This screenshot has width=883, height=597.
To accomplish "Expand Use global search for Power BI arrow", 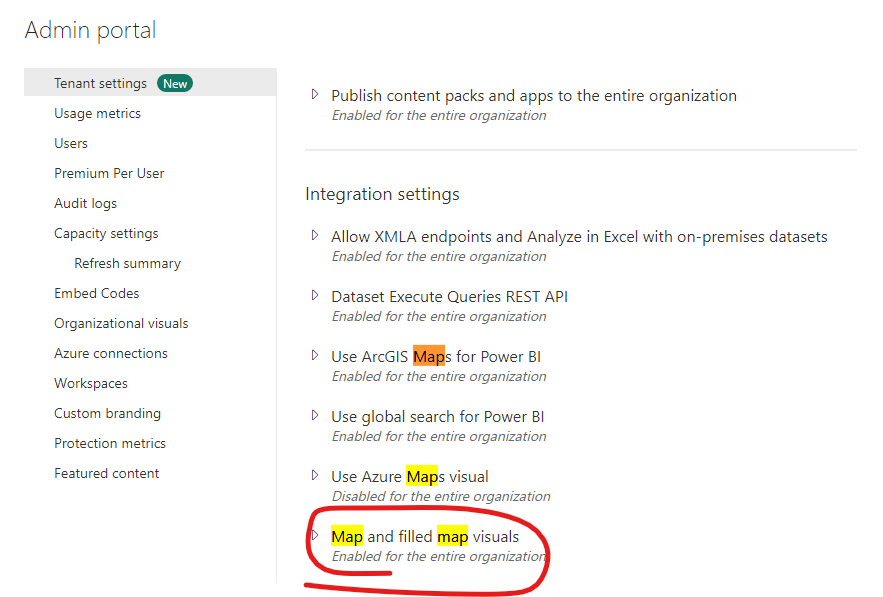I will tap(315, 415).
